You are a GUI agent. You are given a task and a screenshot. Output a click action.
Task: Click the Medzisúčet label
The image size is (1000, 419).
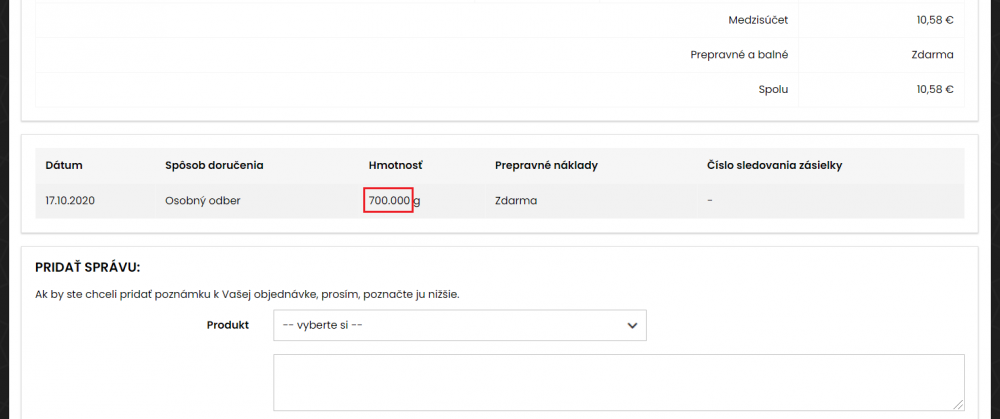click(758, 20)
